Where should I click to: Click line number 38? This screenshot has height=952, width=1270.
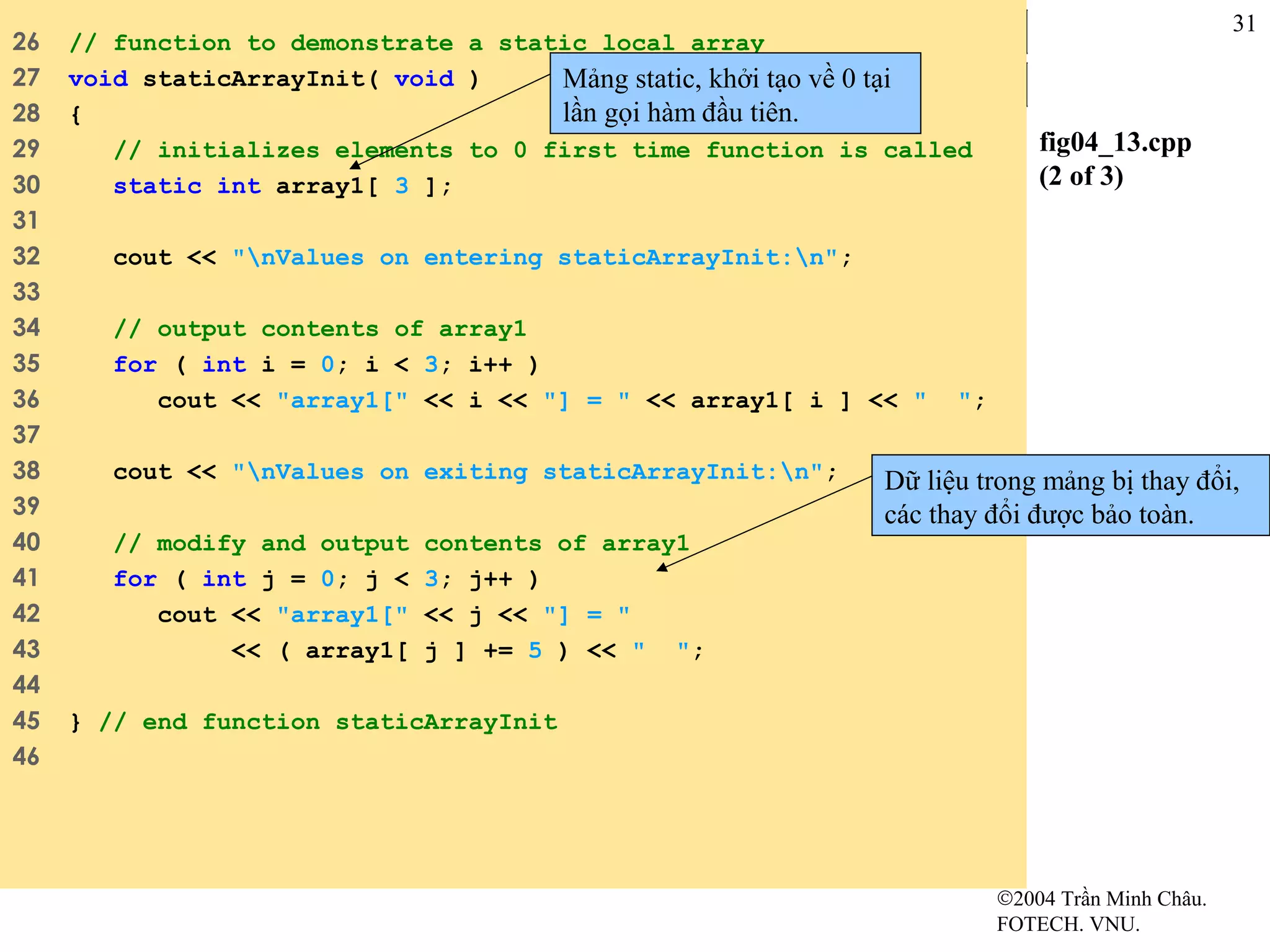[26, 471]
